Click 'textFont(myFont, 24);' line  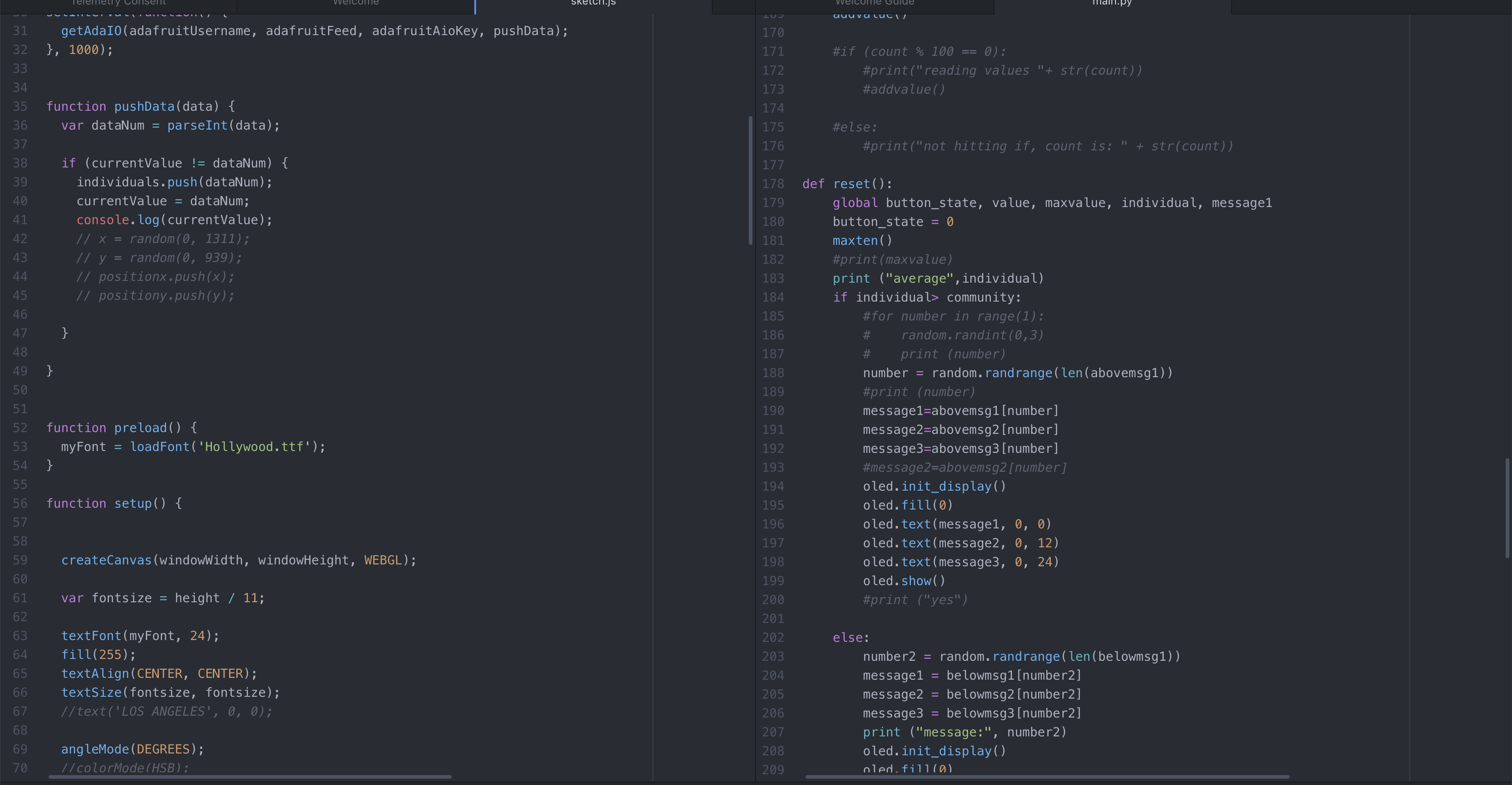click(x=140, y=636)
